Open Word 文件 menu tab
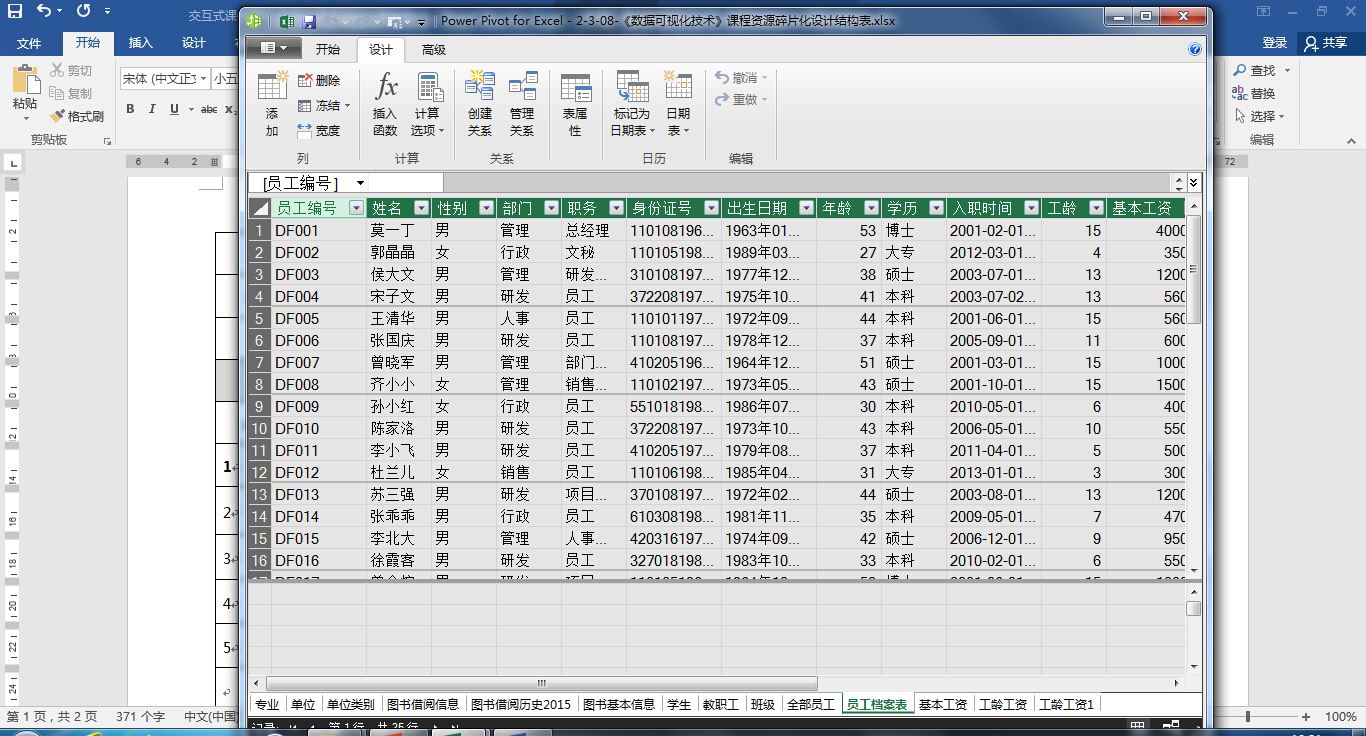 click(x=29, y=43)
